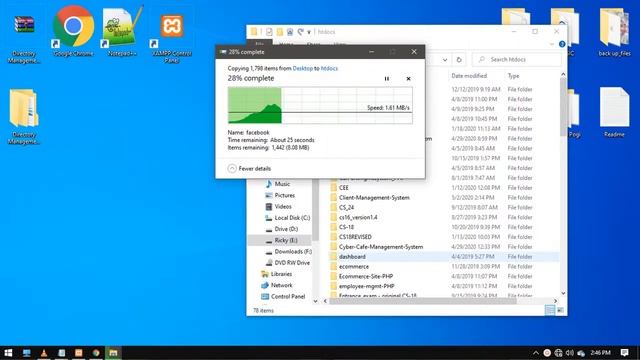The width and height of the screenshot is (640, 360).
Task: Open XAMPP from the taskbar
Action: pos(78,353)
